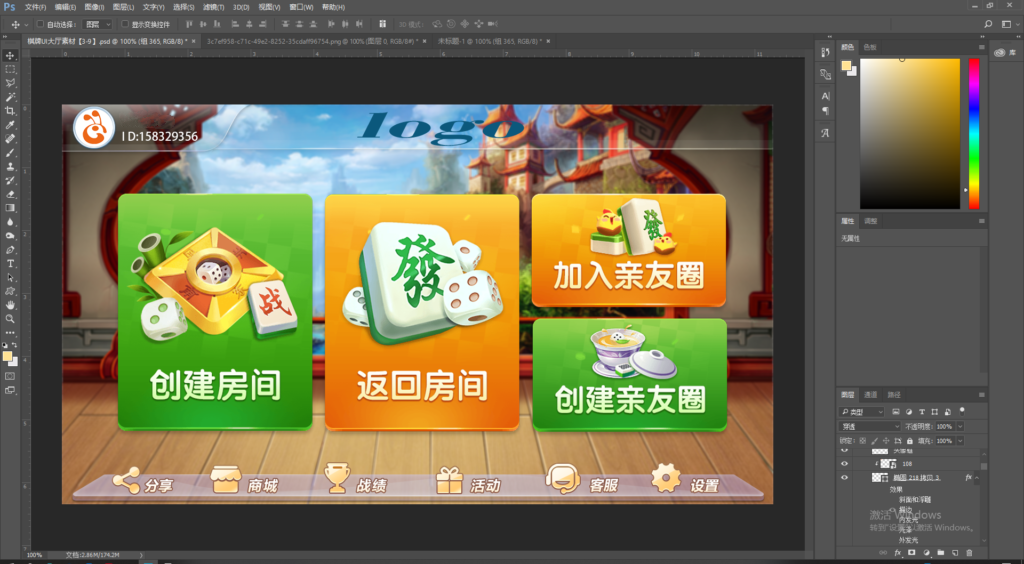
Task: Click the delete layer trash icon
Action: pyautogui.click(x=970, y=552)
